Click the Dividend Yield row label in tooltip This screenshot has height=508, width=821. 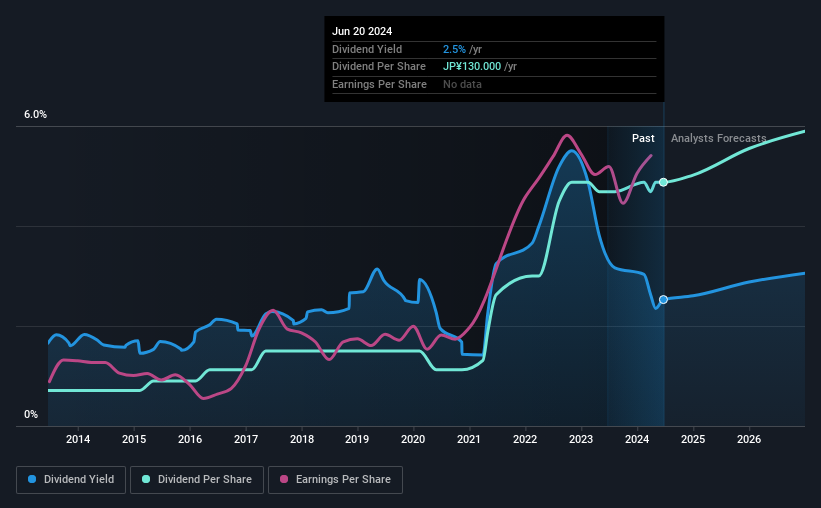pos(367,49)
